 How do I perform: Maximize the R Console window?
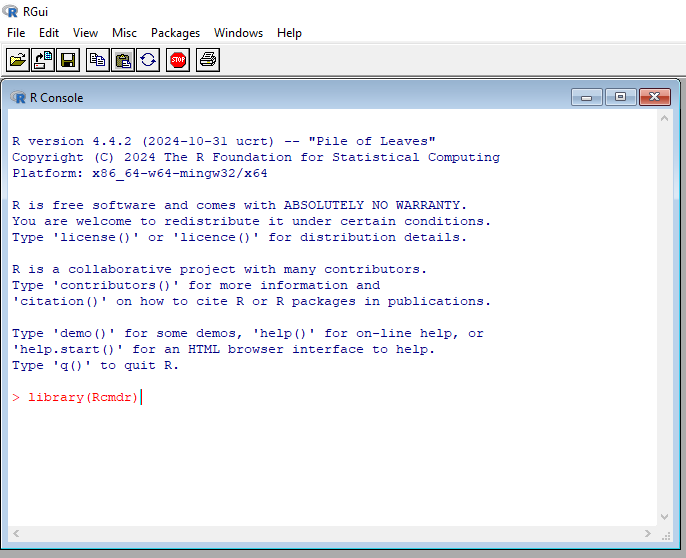[620, 97]
